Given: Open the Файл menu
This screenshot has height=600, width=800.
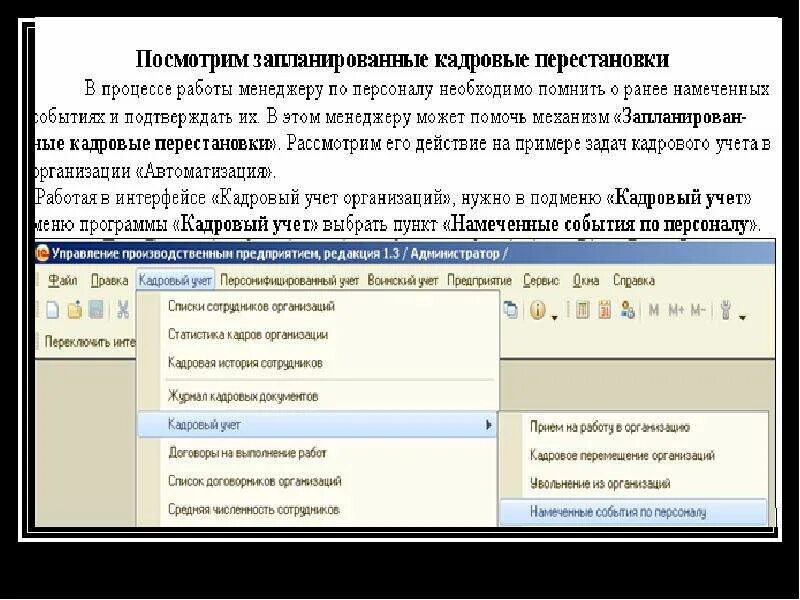Looking at the screenshot, I should tap(63, 281).
